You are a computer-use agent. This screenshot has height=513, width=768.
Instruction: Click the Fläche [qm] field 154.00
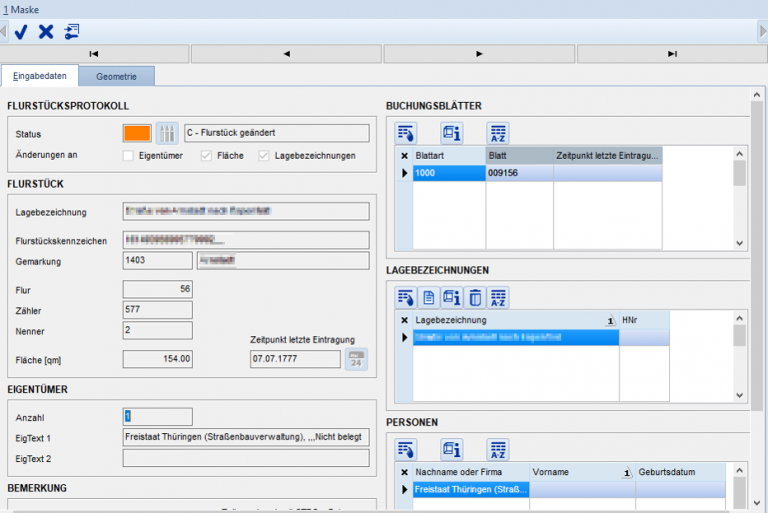point(158,359)
